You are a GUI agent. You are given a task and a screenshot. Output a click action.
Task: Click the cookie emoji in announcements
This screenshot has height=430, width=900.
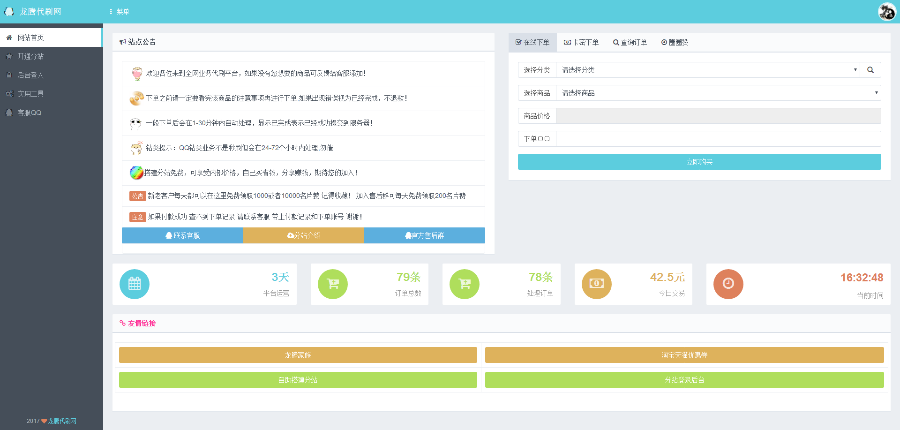(137, 98)
